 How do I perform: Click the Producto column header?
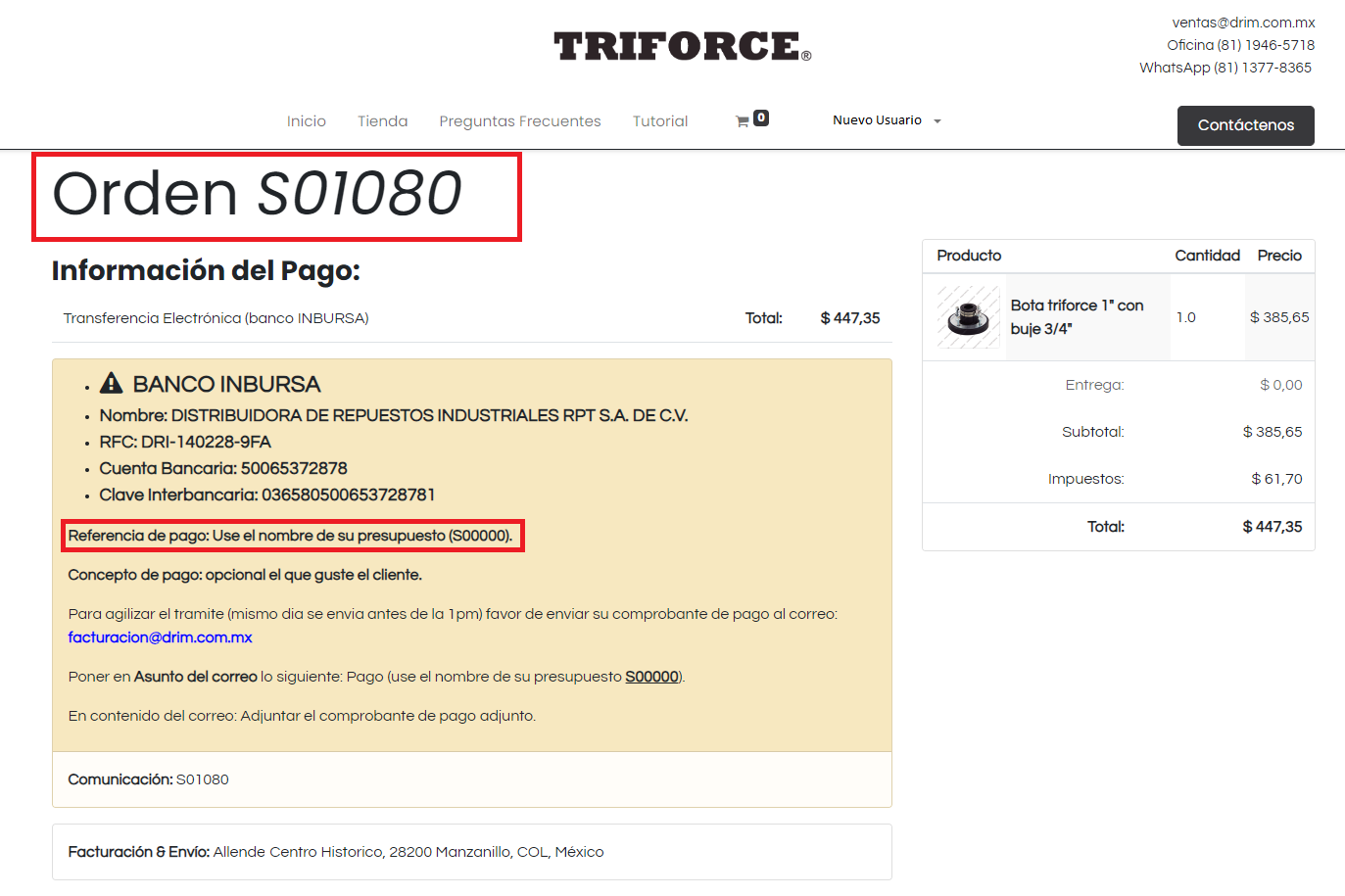tap(969, 256)
